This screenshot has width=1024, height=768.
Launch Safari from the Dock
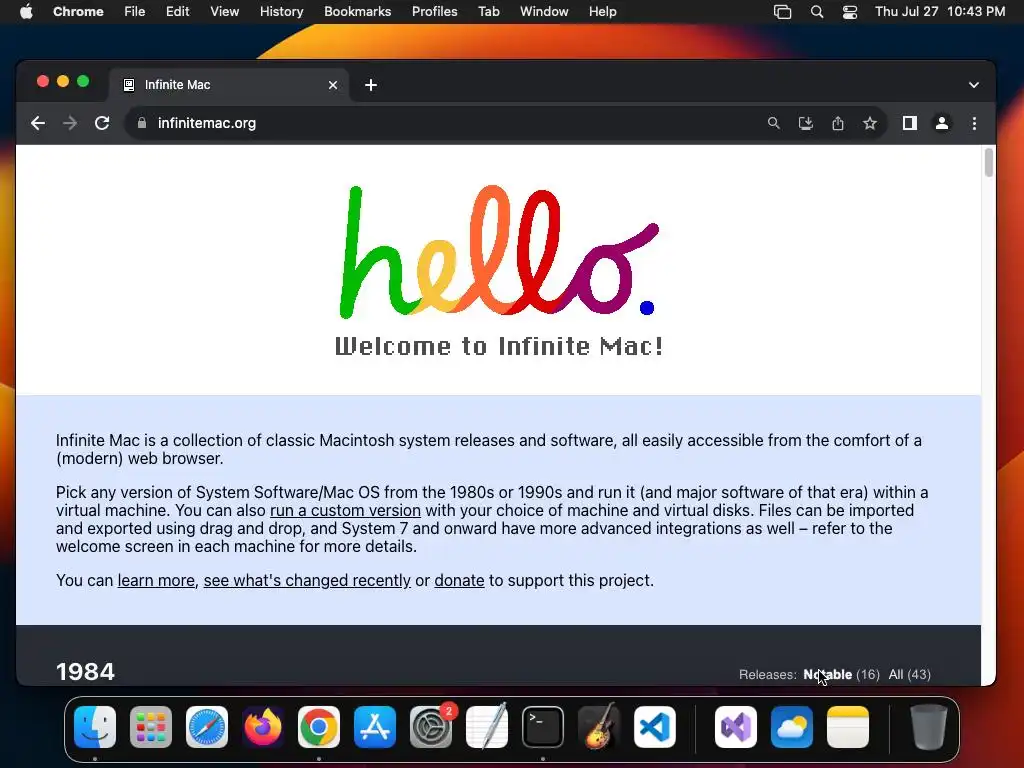(x=207, y=727)
